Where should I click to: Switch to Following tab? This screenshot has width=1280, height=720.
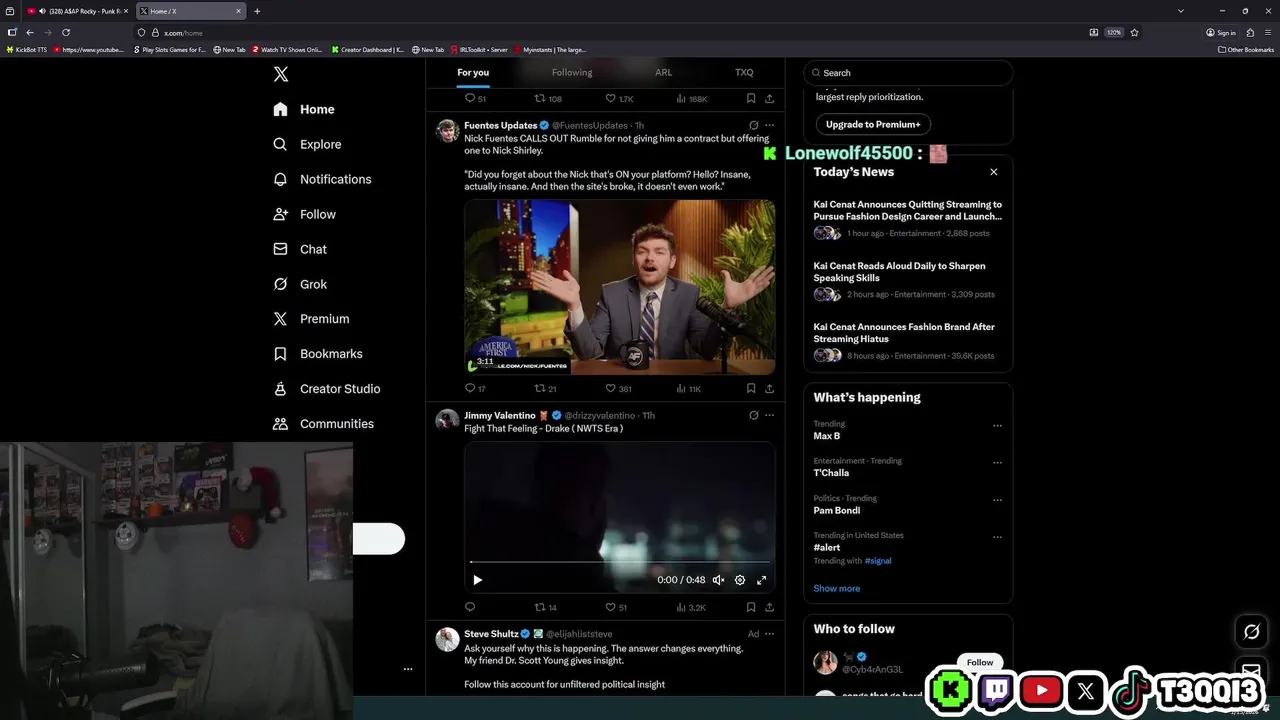click(x=572, y=72)
